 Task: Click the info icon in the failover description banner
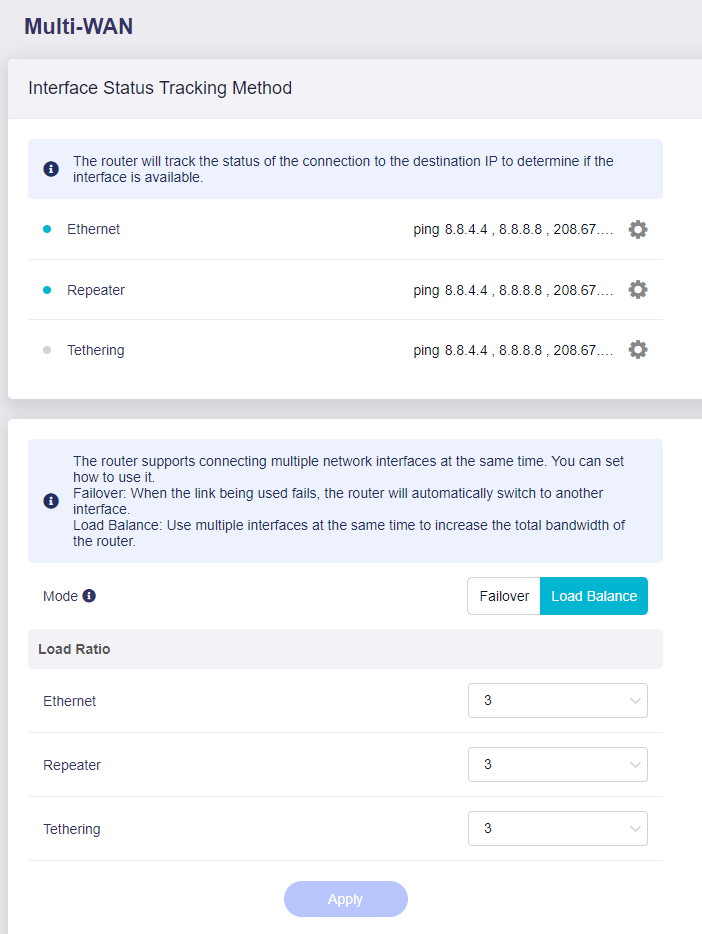[x=51, y=501]
